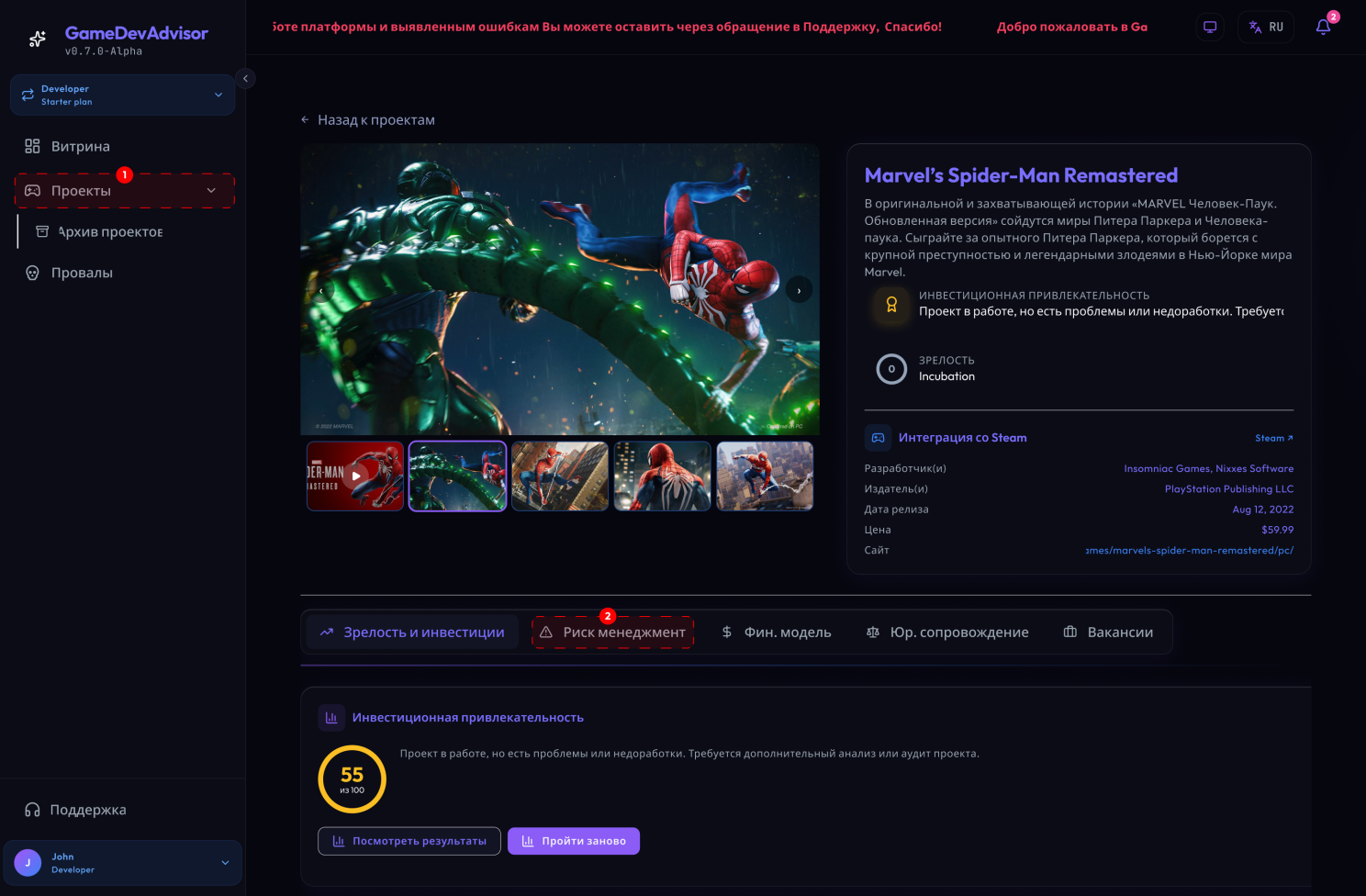
Task: Go to Провалы in the sidebar
Action: (x=123, y=273)
